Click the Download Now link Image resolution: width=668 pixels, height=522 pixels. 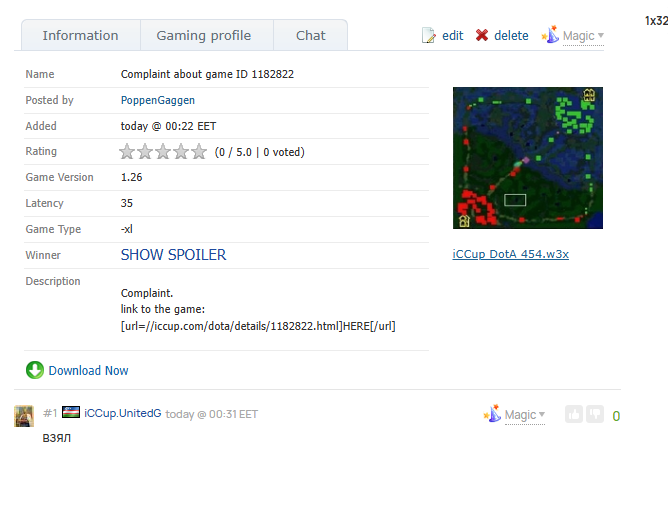point(88,371)
